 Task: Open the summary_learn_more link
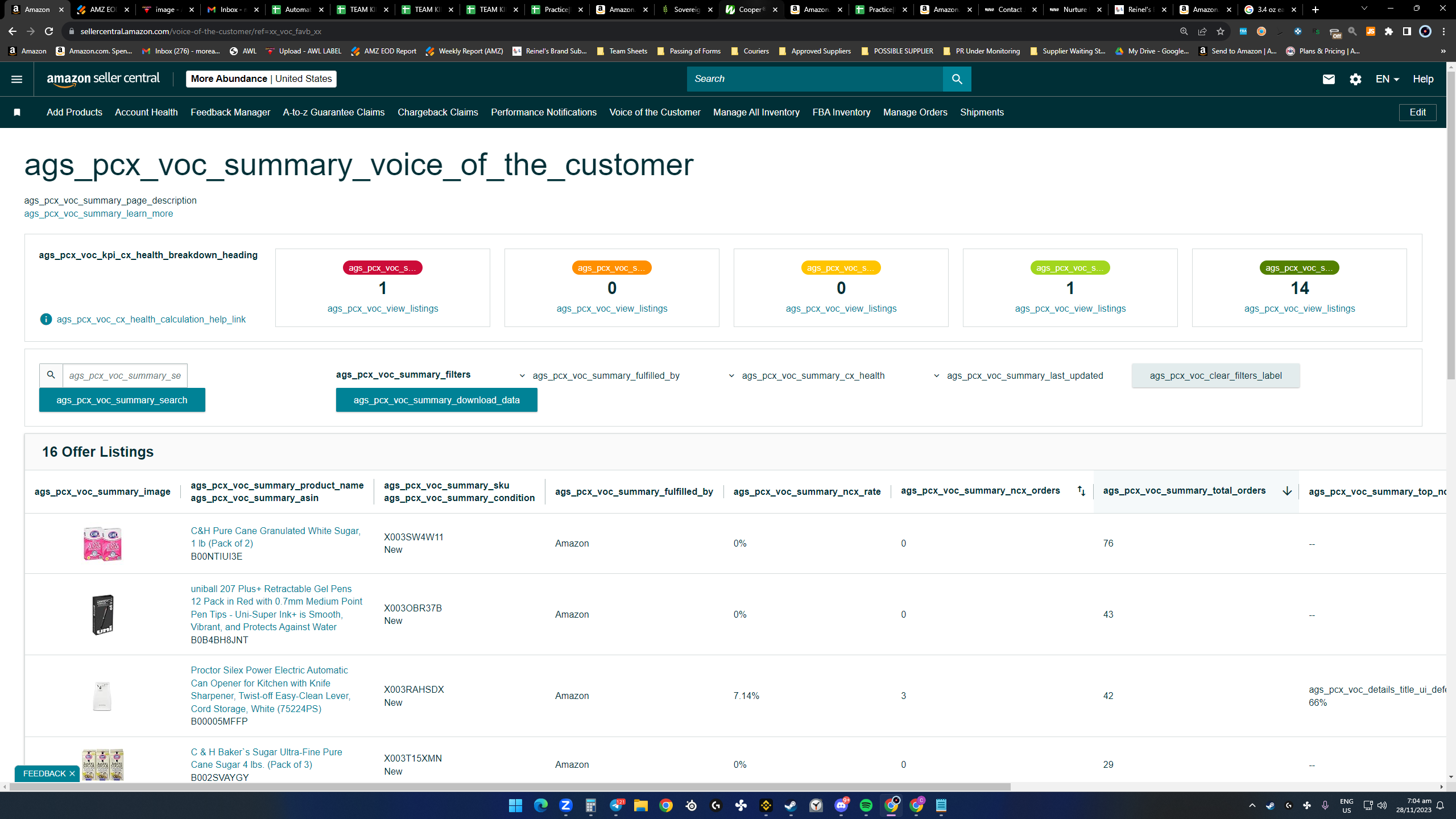(98, 213)
